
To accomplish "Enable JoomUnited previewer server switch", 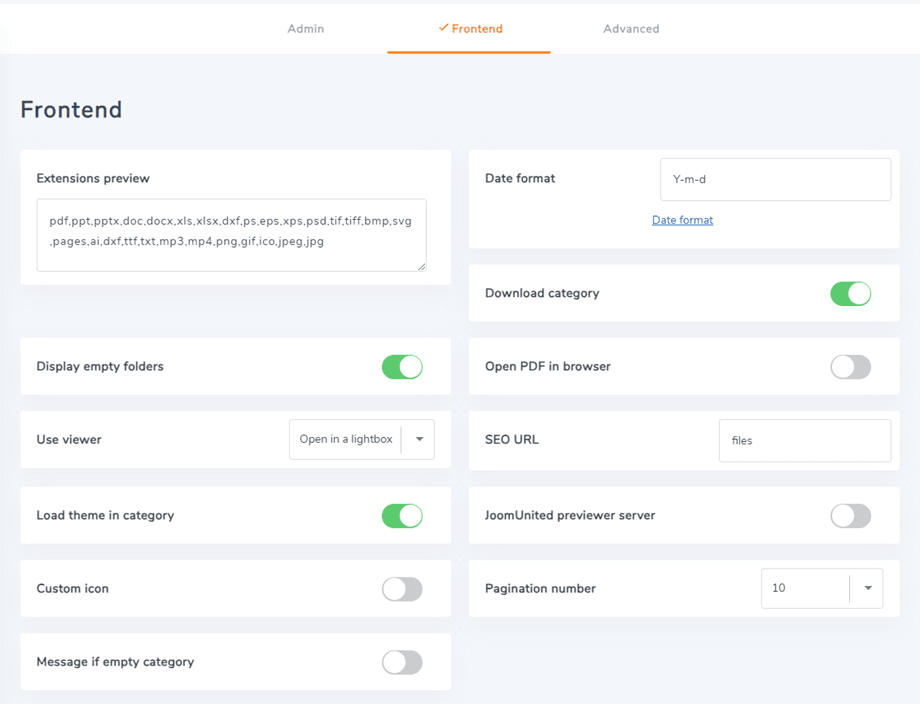I will tap(850, 516).
